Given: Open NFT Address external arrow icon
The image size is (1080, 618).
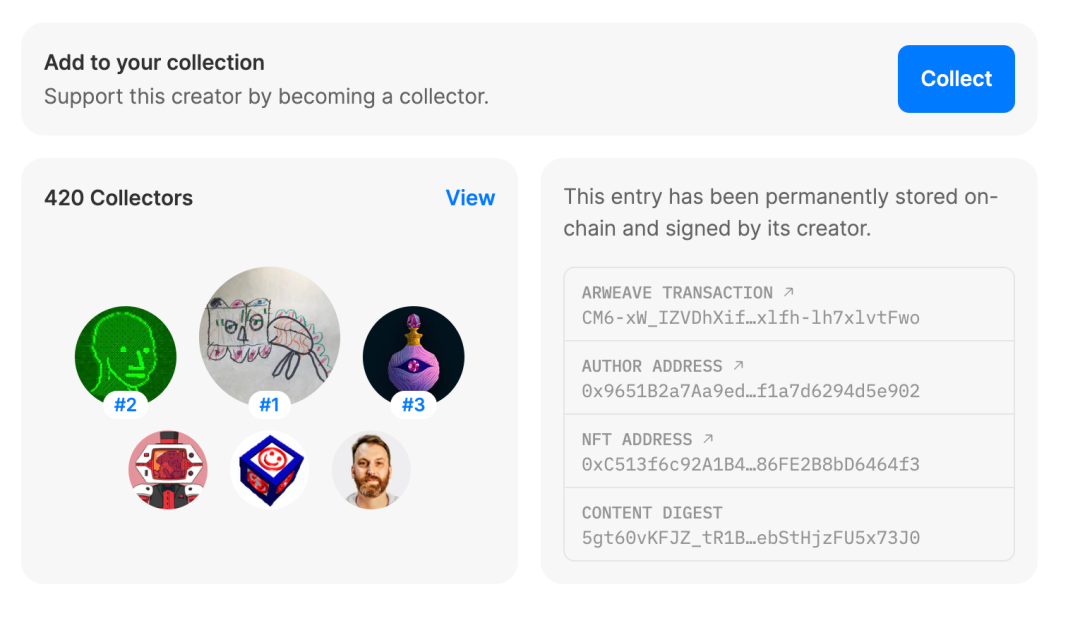Looking at the screenshot, I should pos(708,438).
